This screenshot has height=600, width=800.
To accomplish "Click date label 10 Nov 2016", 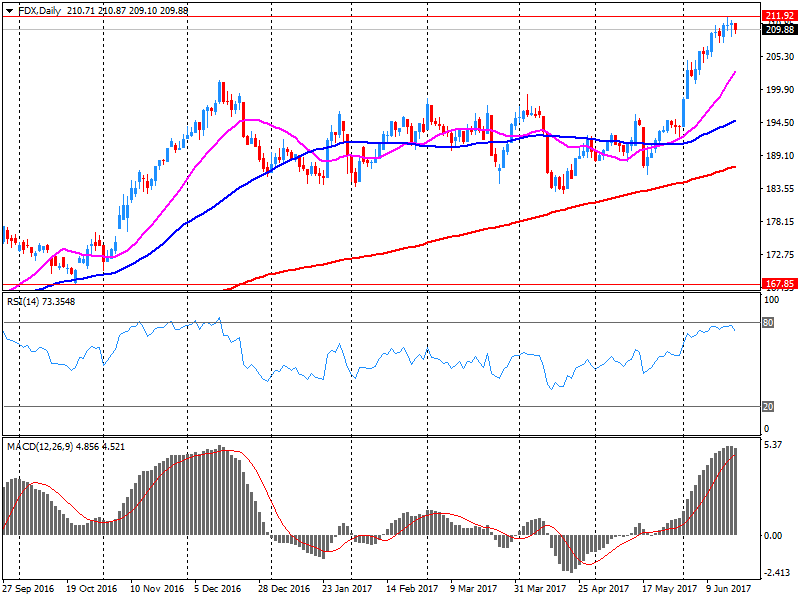I will pyautogui.click(x=157, y=589).
